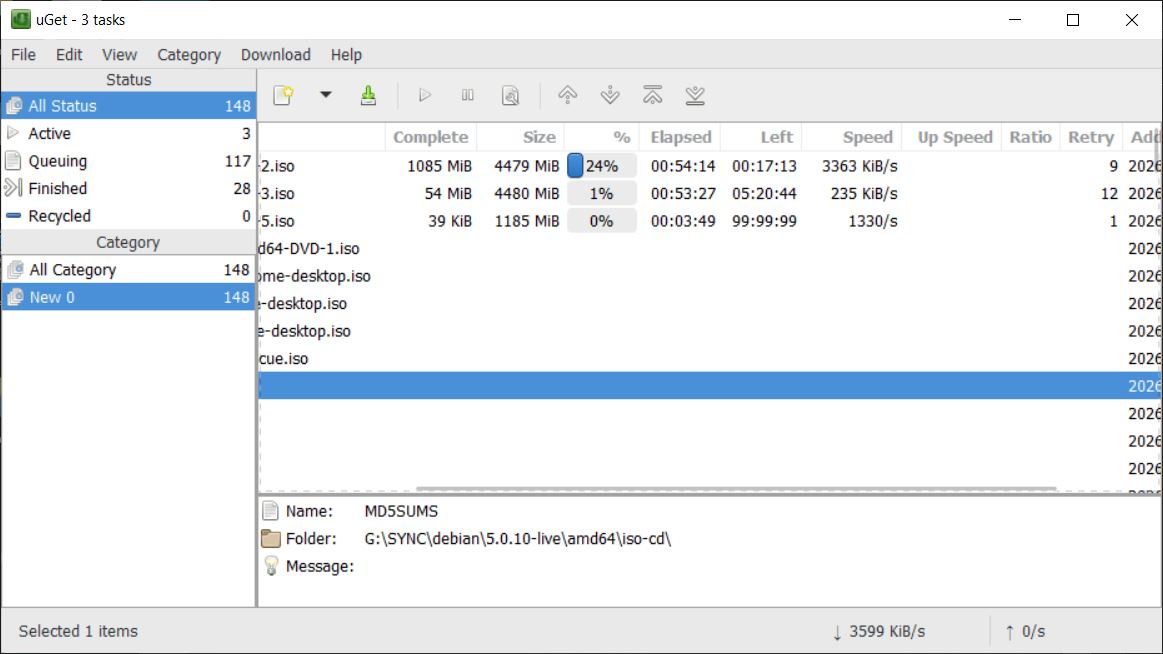Click the uGet application icon in title bar
Image resolution: width=1163 pixels, height=654 pixels.
[x=20, y=19]
